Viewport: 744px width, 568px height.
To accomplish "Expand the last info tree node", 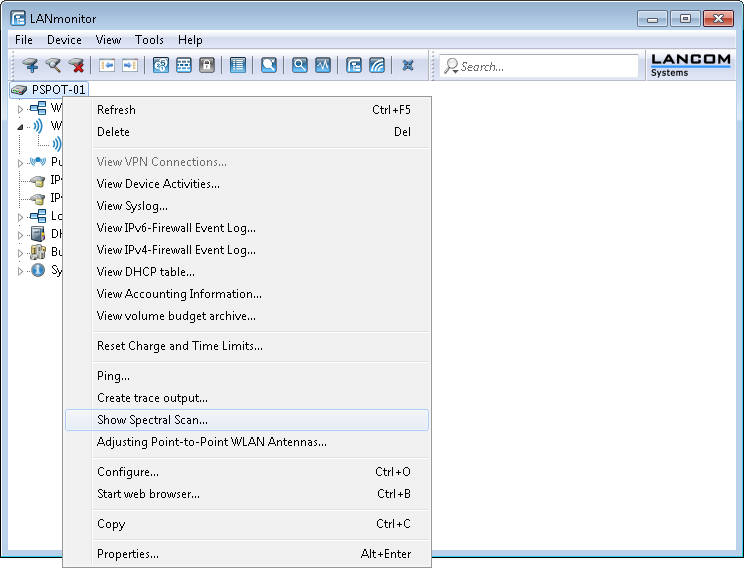I will [x=20, y=271].
